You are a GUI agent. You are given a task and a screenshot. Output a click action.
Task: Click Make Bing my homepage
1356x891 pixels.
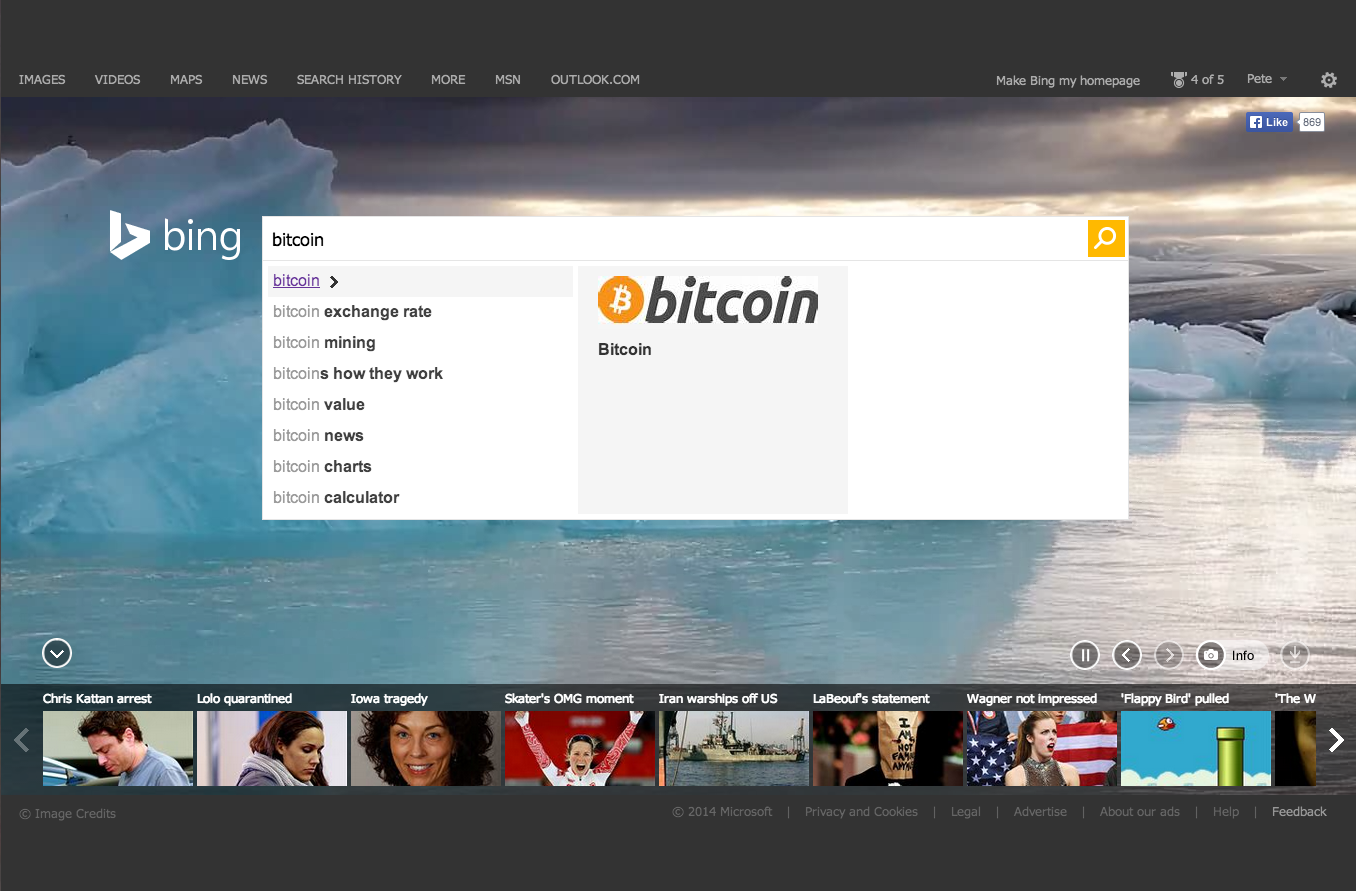pyautogui.click(x=1067, y=80)
